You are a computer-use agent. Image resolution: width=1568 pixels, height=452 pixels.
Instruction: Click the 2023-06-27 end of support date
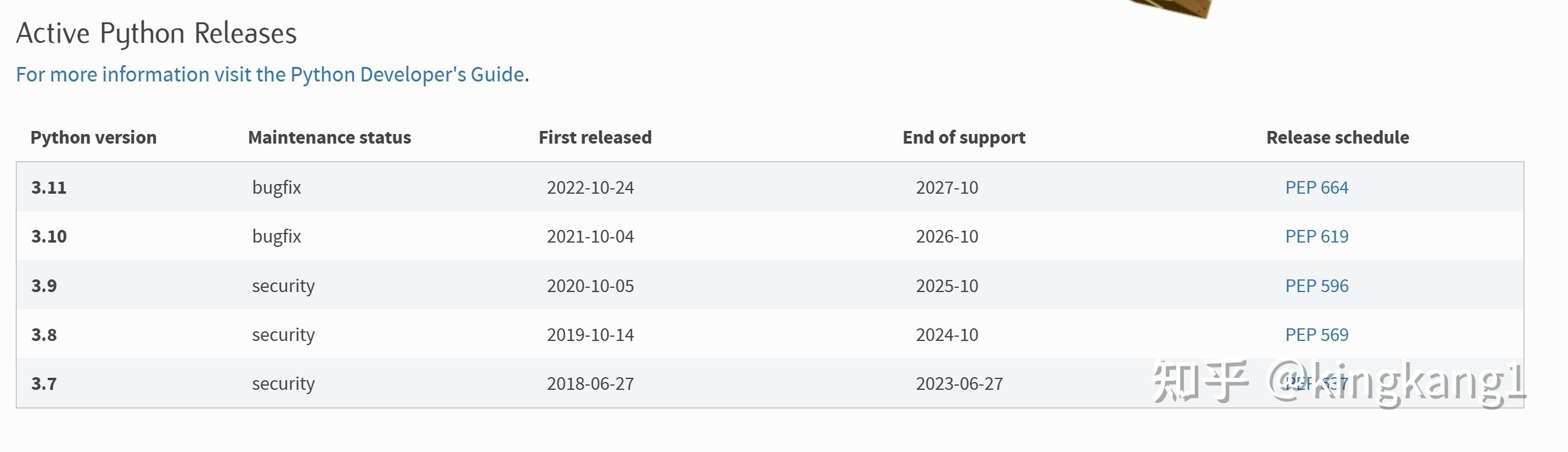(959, 384)
